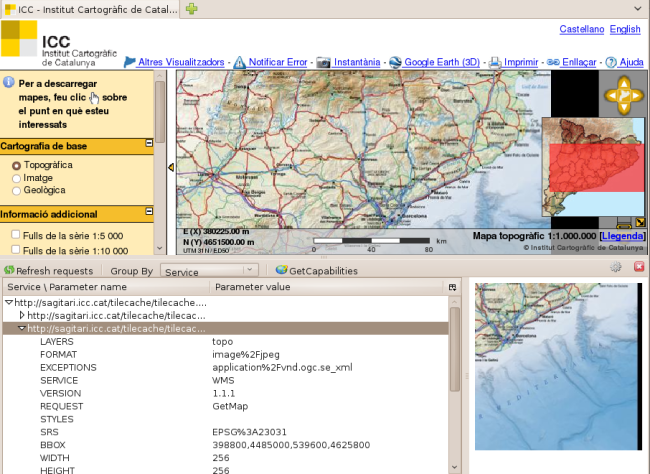This screenshot has height=474, width=650.
Task: Click the settings gear icon in the requests panel
Action: [616, 268]
